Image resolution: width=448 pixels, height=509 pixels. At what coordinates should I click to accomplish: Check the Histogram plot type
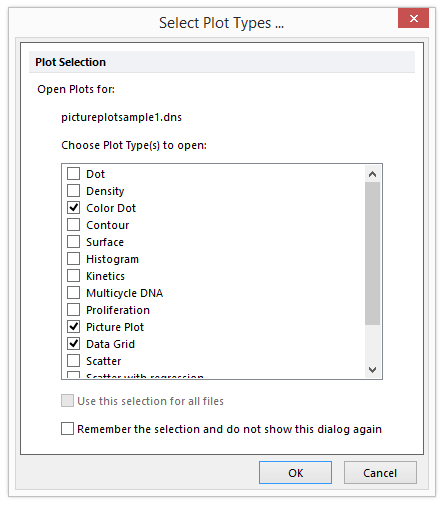(74, 259)
